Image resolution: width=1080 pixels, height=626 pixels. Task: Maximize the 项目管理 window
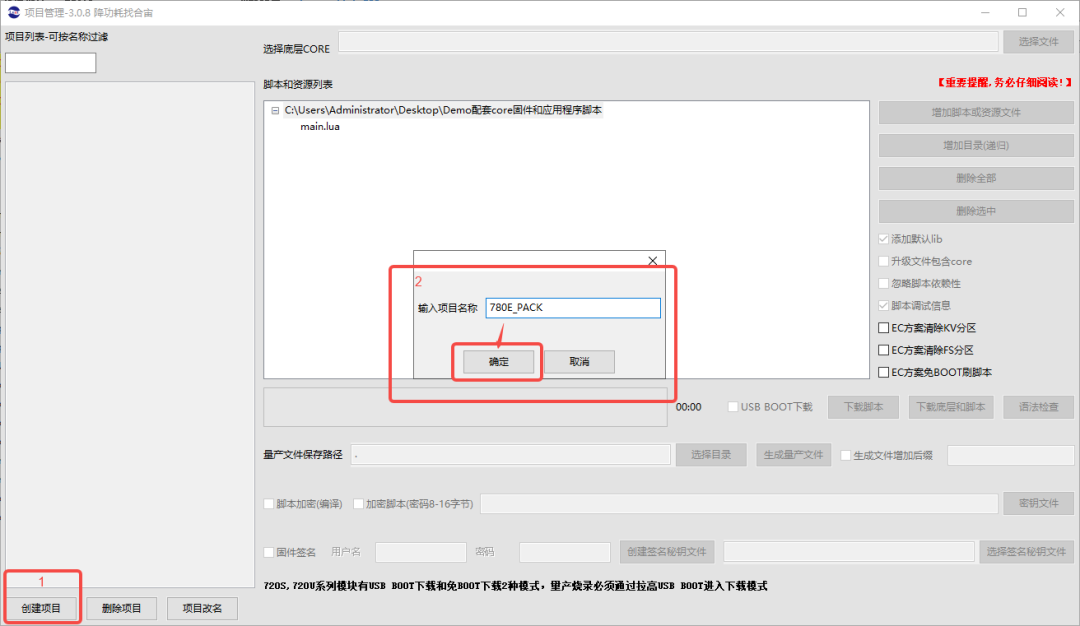tap(1022, 12)
